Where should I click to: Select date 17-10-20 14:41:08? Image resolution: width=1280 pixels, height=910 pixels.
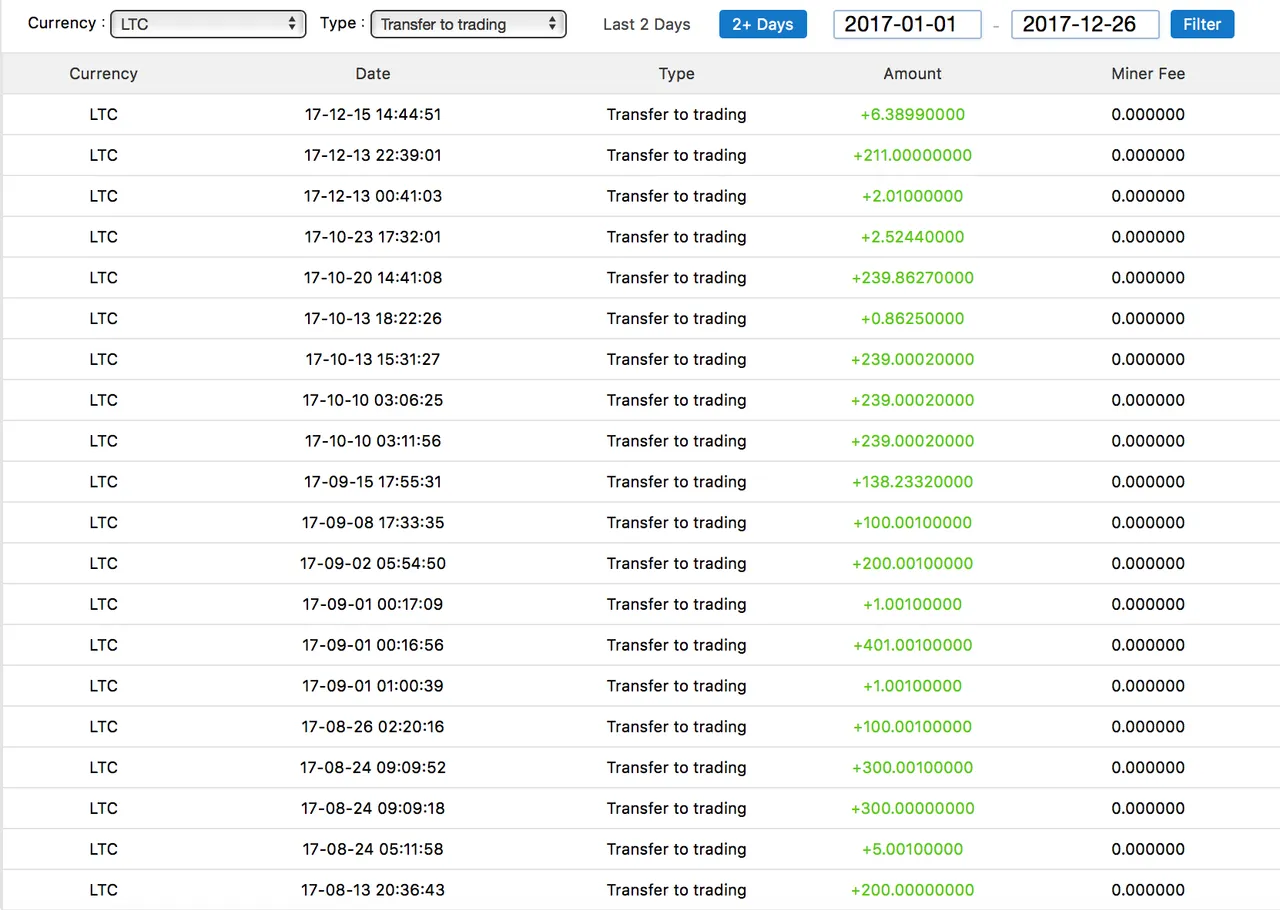pos(373,278)
